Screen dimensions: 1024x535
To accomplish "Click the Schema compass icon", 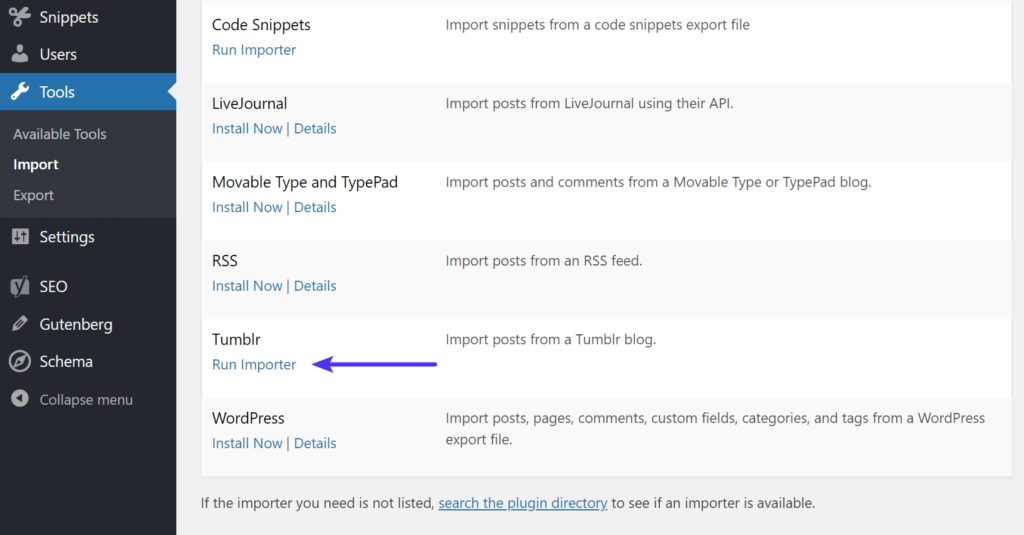I will 20,362.
